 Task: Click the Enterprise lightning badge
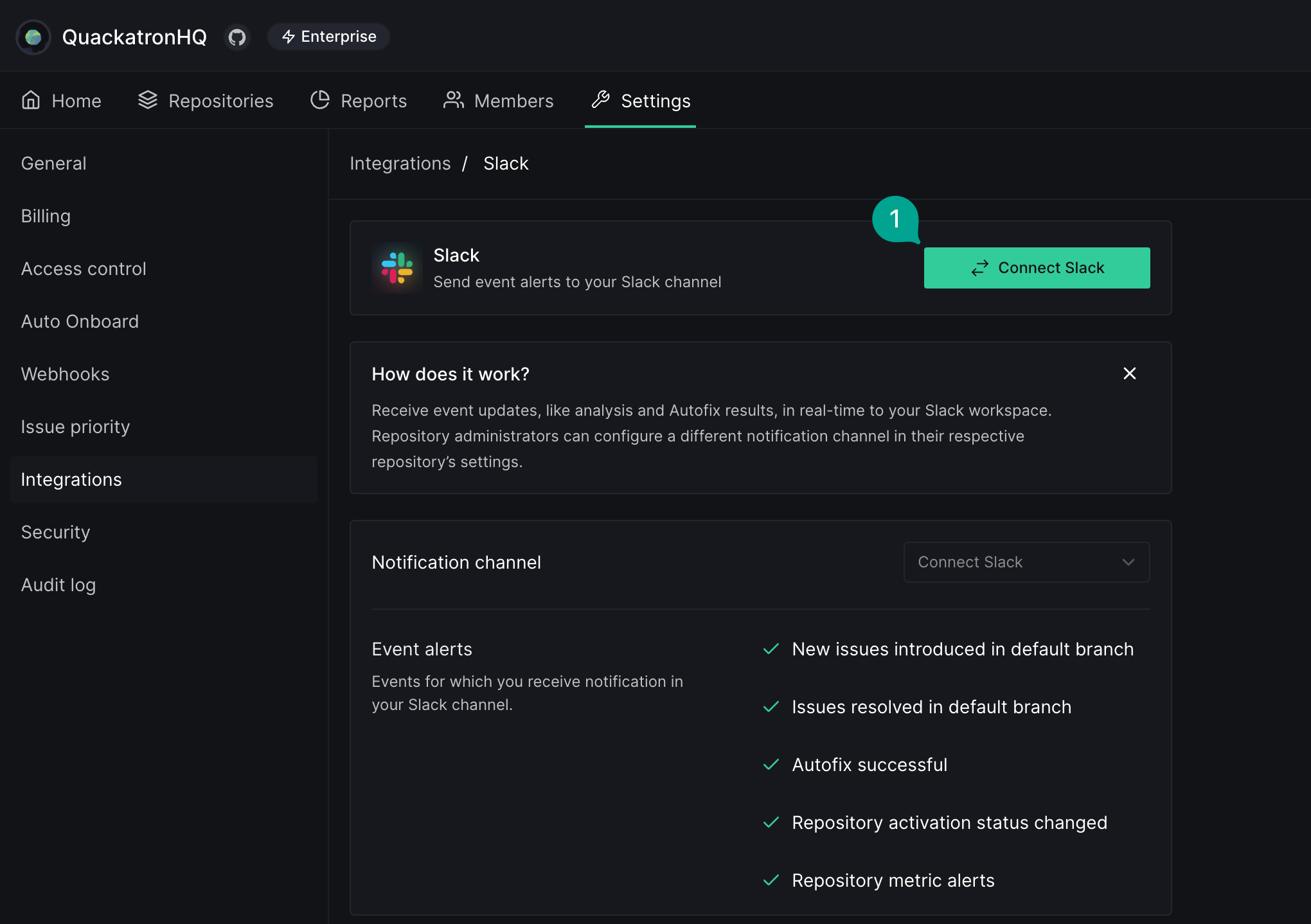(x=329, y=37)
